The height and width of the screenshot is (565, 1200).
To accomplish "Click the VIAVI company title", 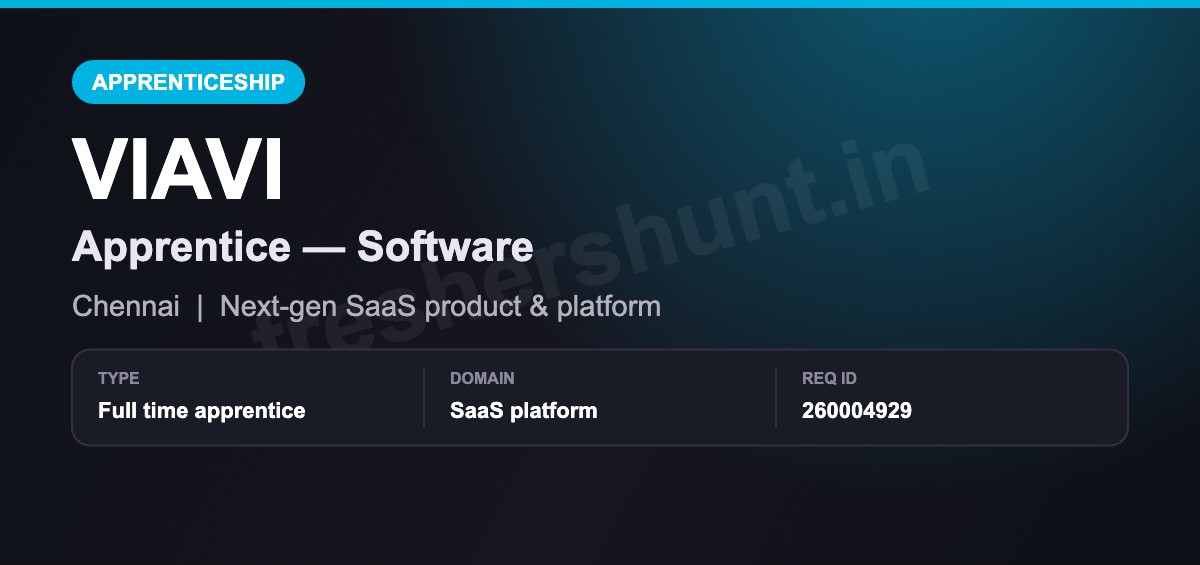I will [x=178, y=169].
